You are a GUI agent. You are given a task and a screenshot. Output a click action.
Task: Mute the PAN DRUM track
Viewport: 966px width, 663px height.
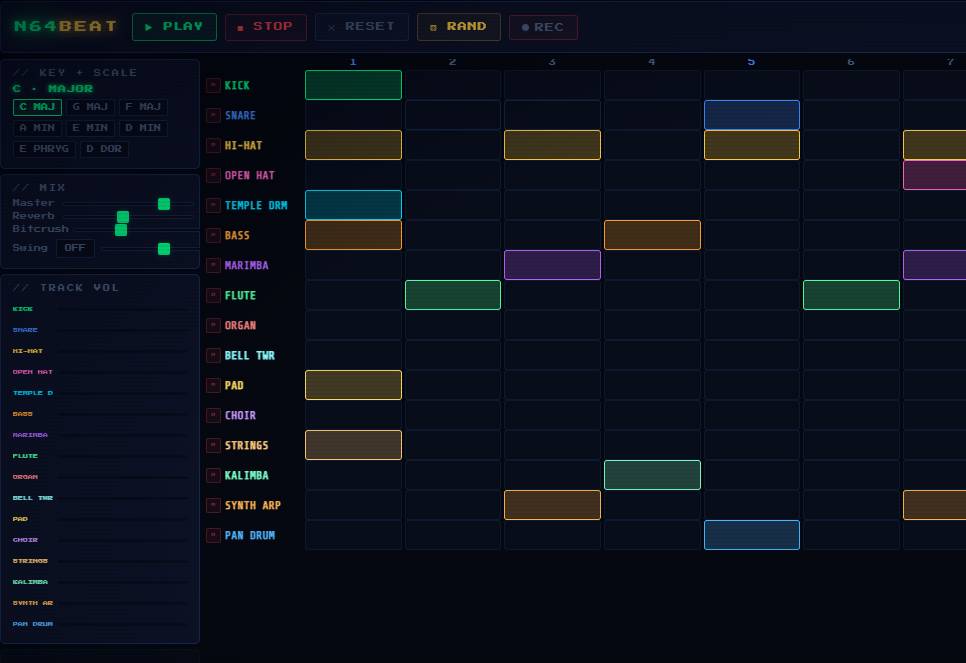pyautogui.click(x=213, y=535)
